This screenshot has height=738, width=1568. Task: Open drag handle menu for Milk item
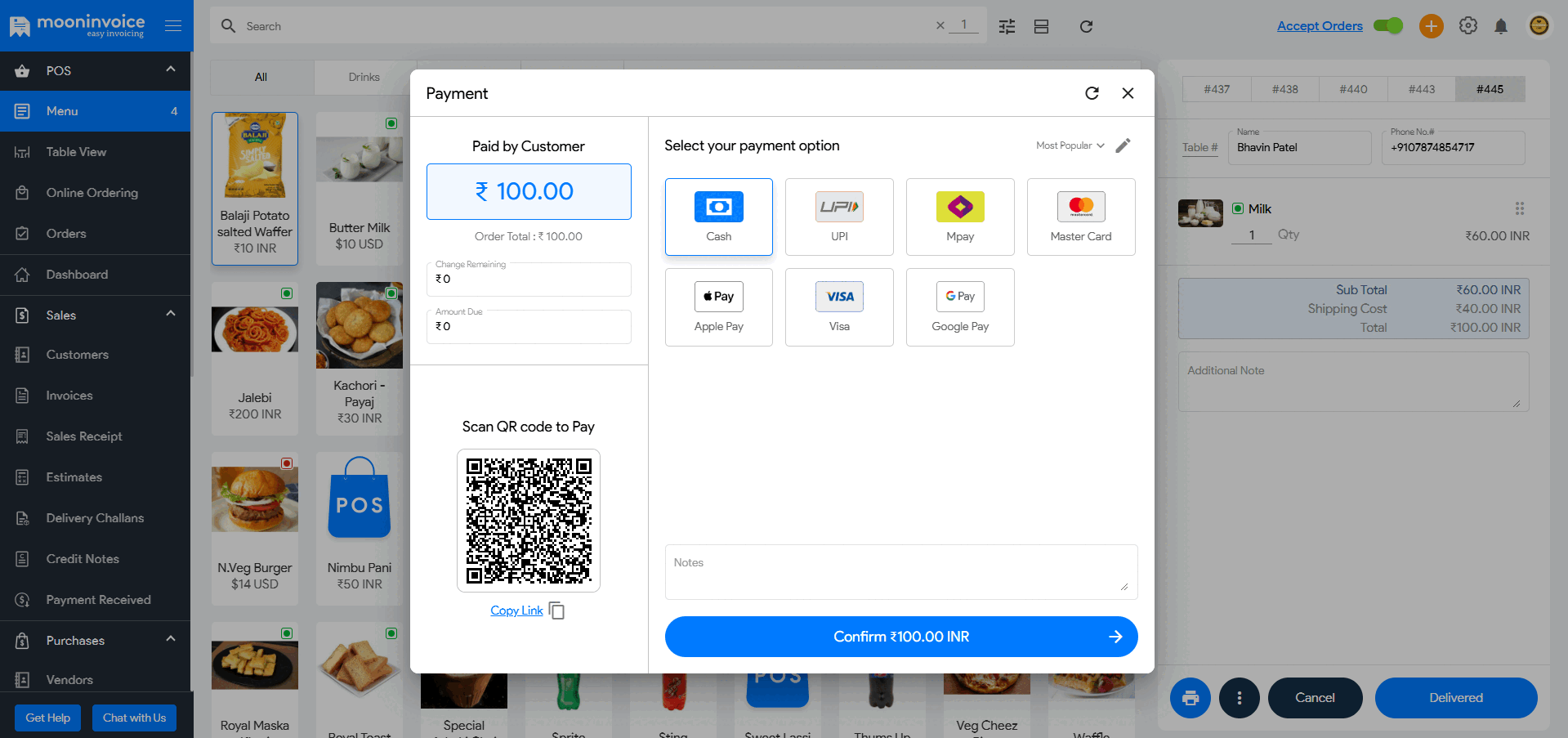tap(1520, 208)
